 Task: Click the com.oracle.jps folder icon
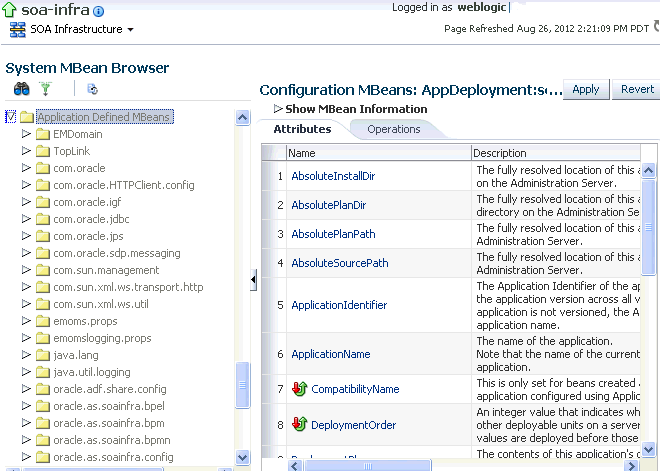(x=43, y=236)
